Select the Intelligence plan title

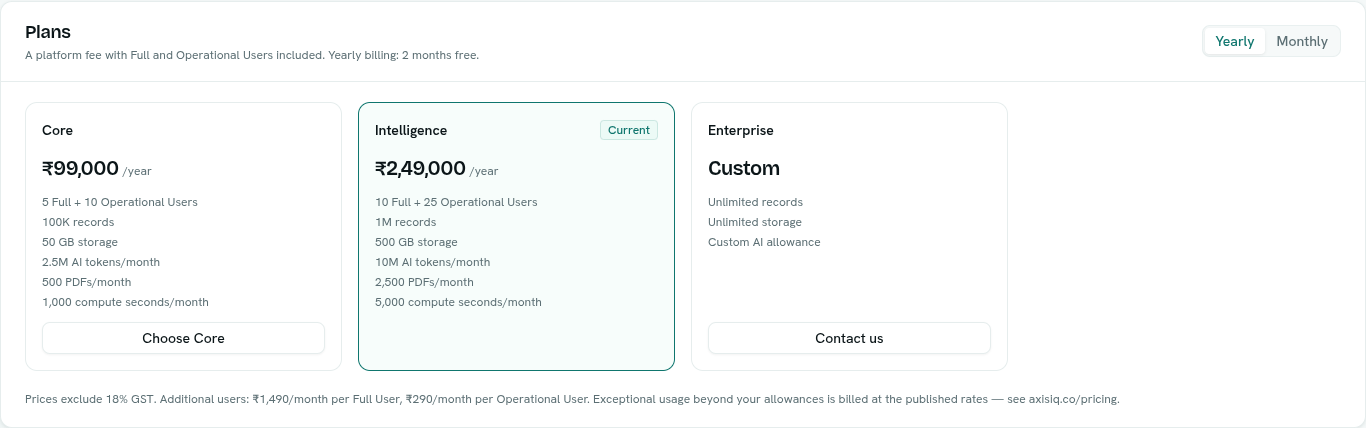411,130
